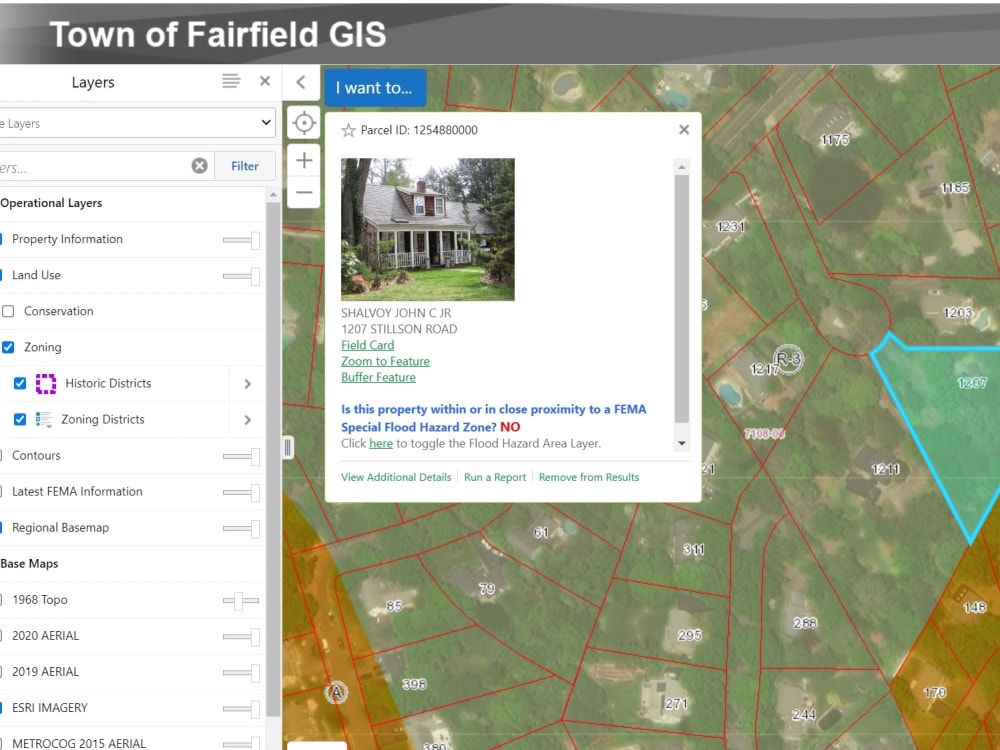Click 'here' to toggle Flood Hazard layer
This screenshot has width=1000, height=750.
coord(381,443)
